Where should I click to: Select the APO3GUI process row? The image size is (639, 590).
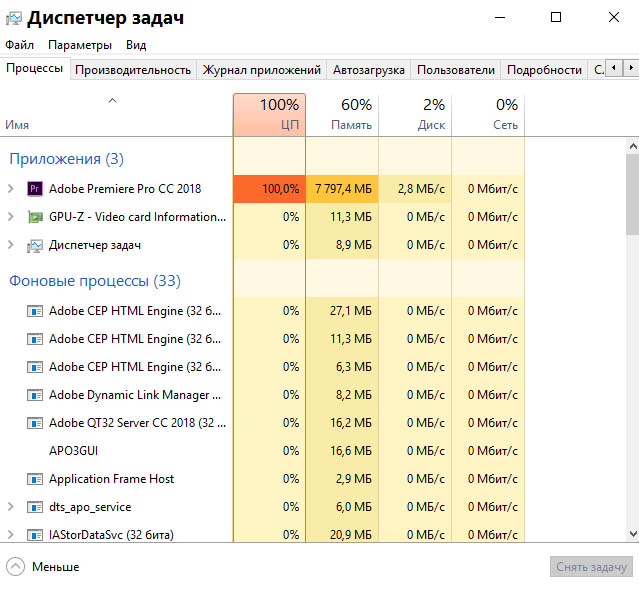click(x=262, y=451)
